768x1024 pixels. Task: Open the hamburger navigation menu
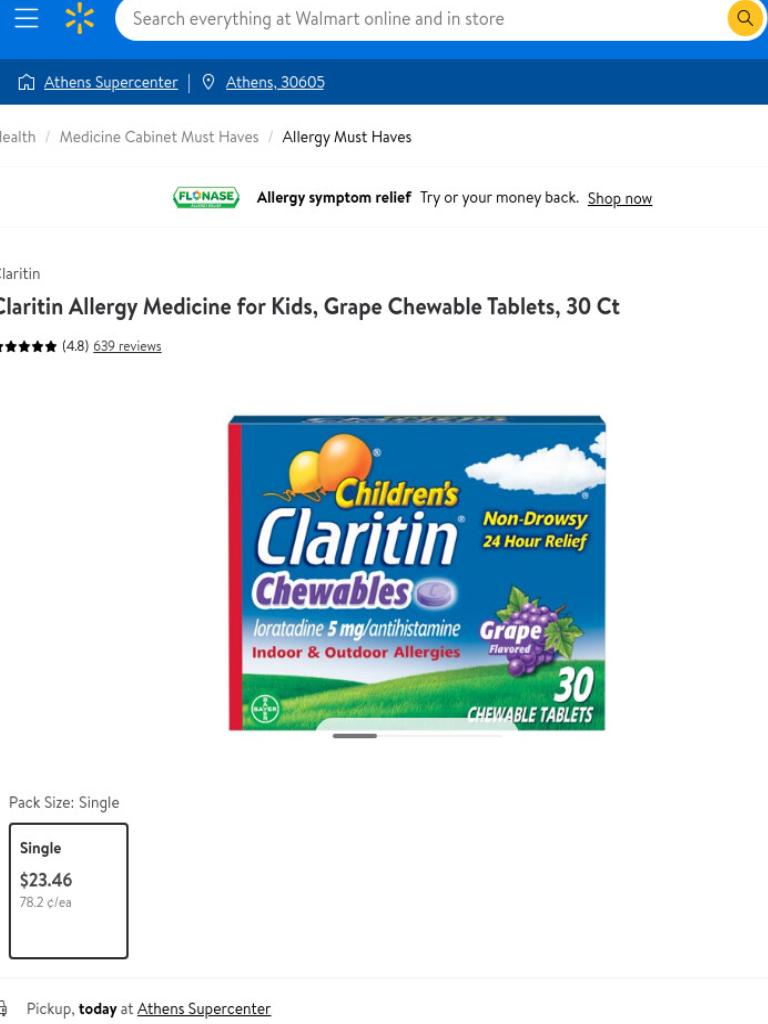point(26,18)
